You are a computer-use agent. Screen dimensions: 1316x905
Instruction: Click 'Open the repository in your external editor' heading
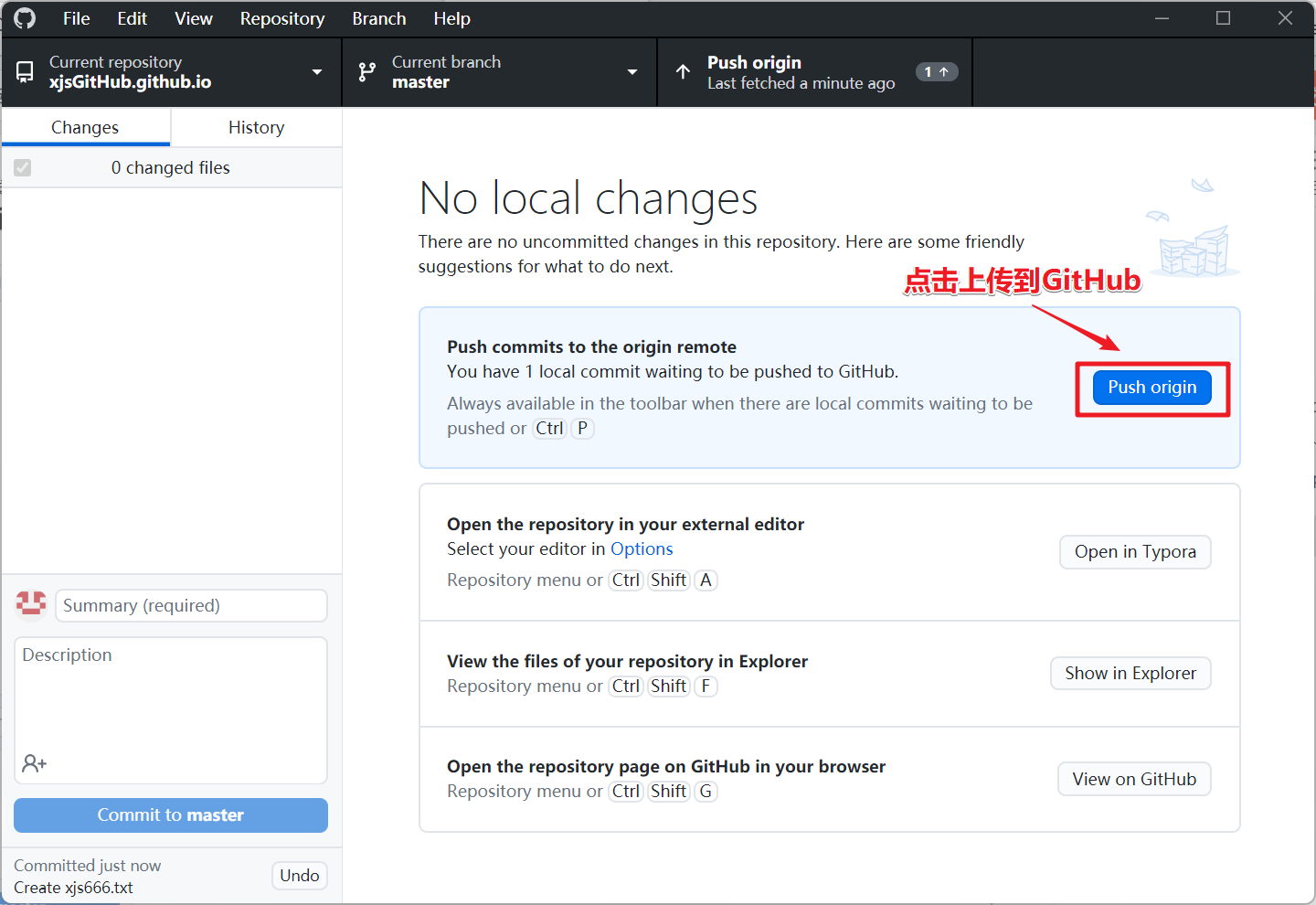(625, 524)
